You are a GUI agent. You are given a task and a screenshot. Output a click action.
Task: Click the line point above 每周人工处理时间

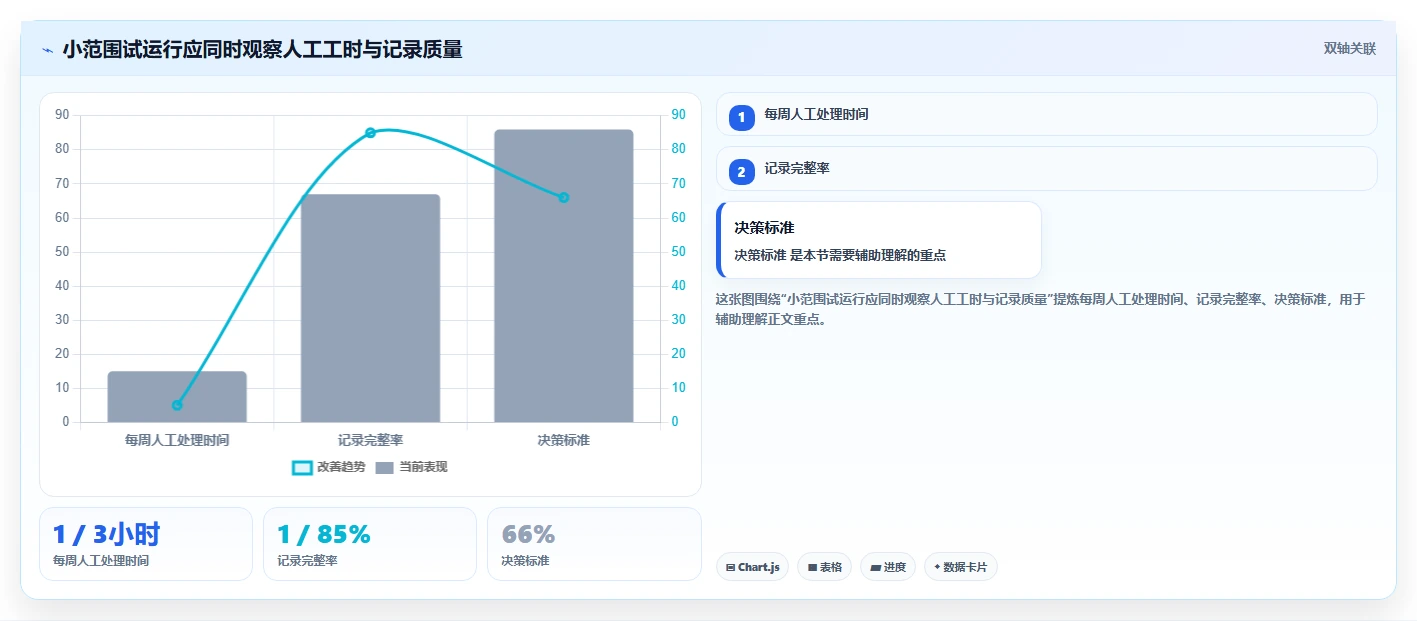(177, 405)
